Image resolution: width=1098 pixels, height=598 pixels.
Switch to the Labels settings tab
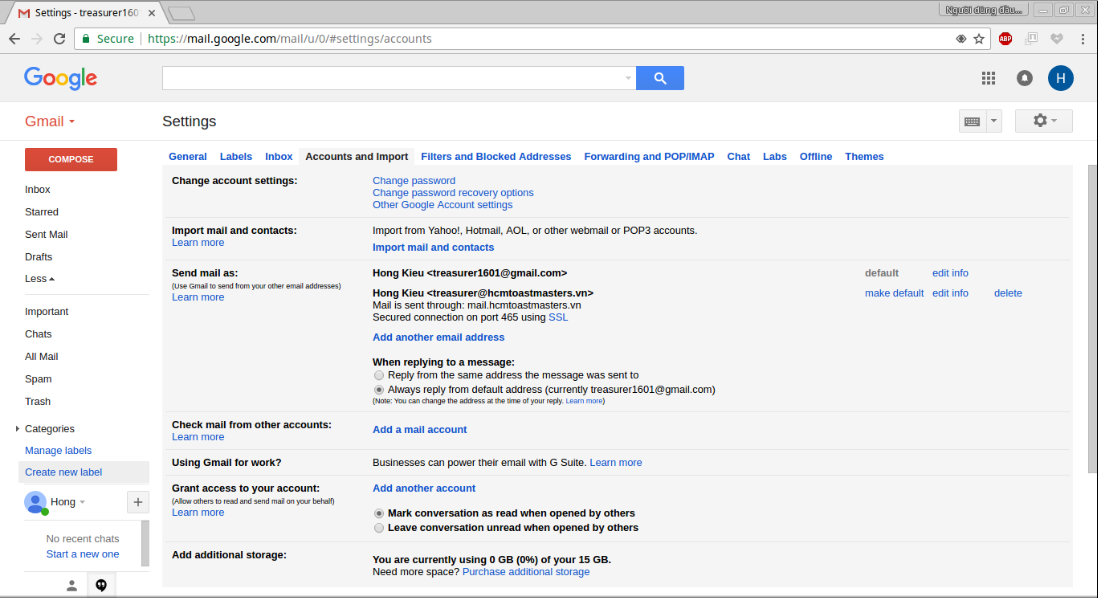click(x=236, y=157)
